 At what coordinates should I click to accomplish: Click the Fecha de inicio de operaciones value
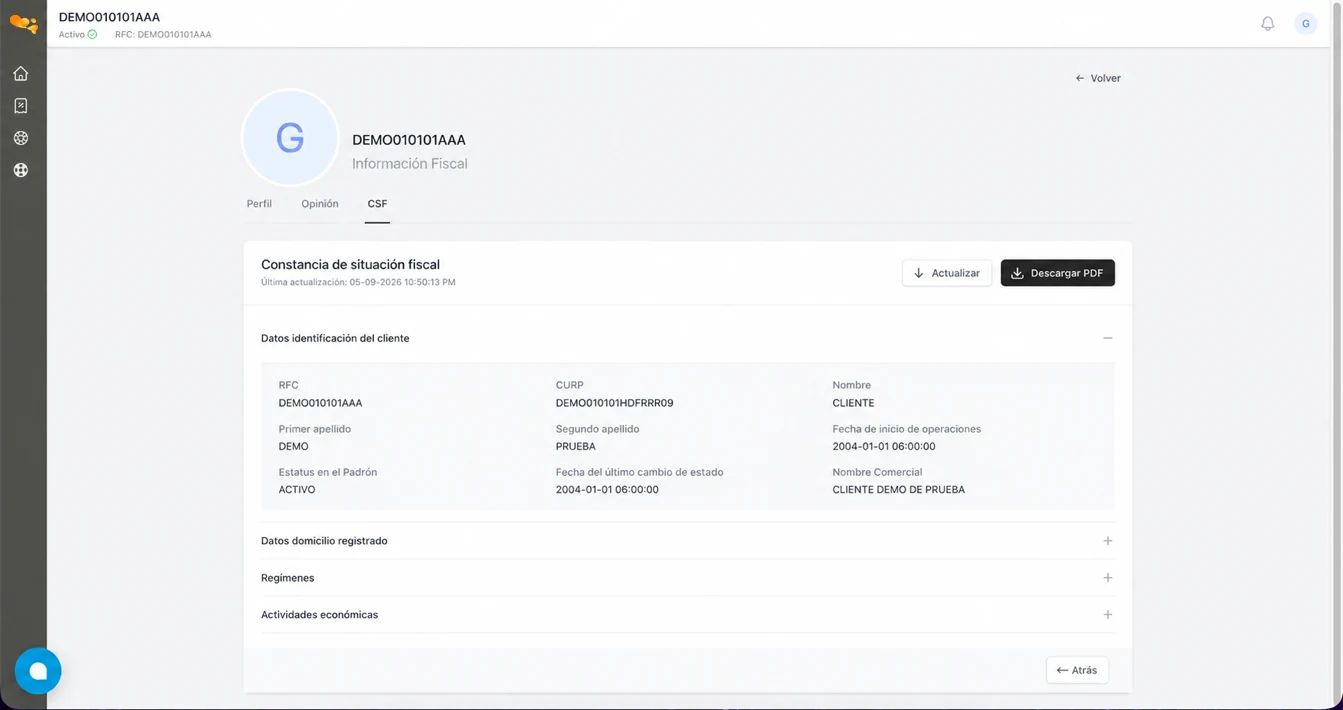pos(884,446)
